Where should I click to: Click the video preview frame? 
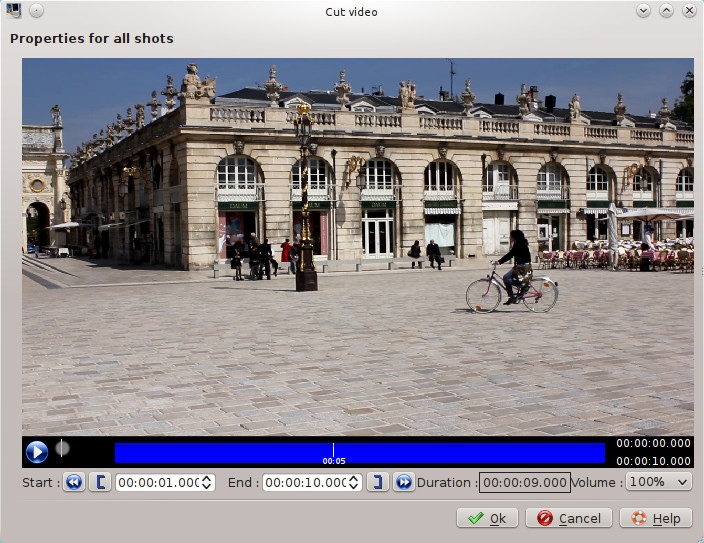pos(358,247)
